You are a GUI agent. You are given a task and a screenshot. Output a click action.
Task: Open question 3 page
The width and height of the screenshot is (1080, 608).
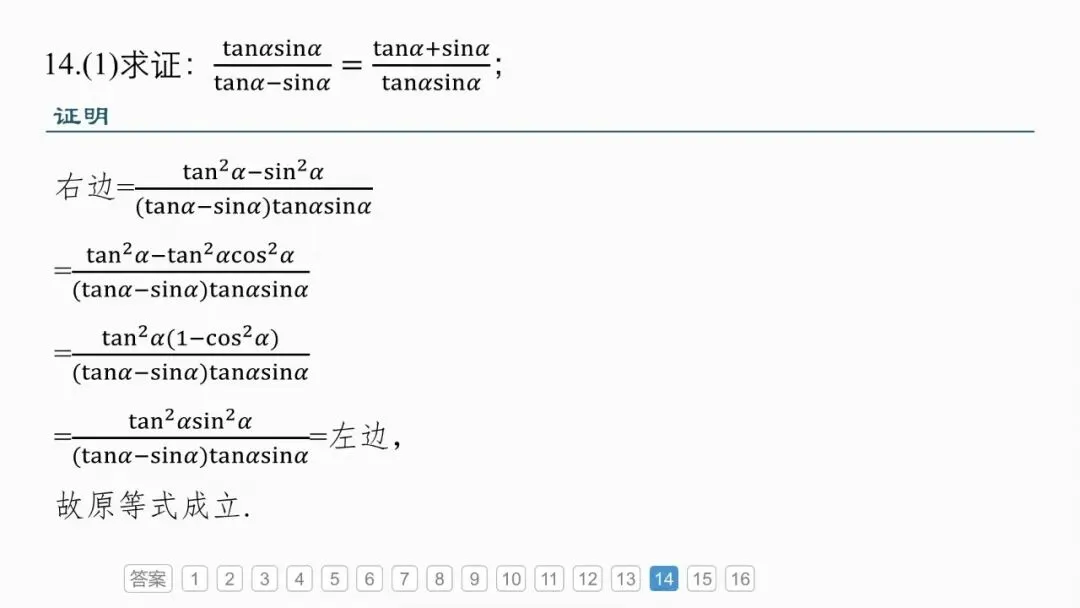(264, 578)
